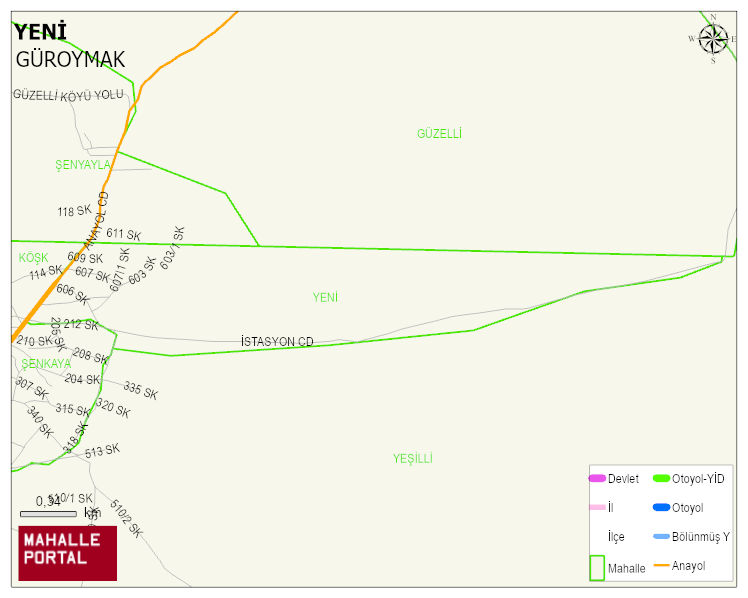
Task: Click the green Mahalle boundary box in legend
Action: tap(597, 567)
